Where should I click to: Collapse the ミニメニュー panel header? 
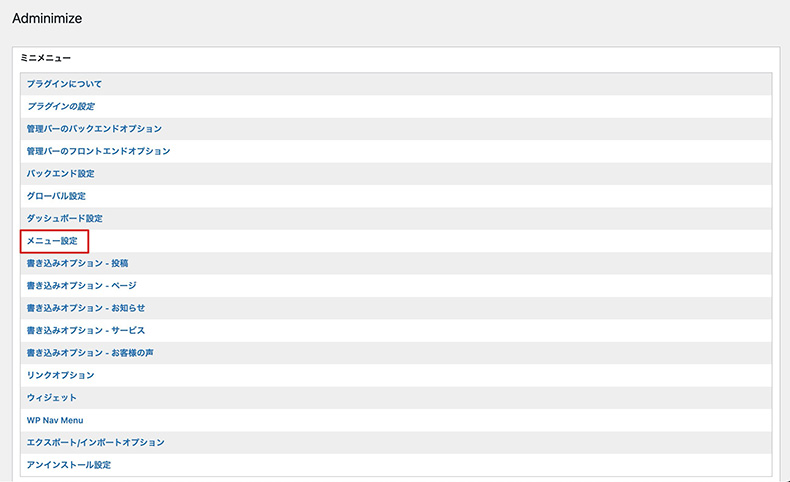[46, 59]
